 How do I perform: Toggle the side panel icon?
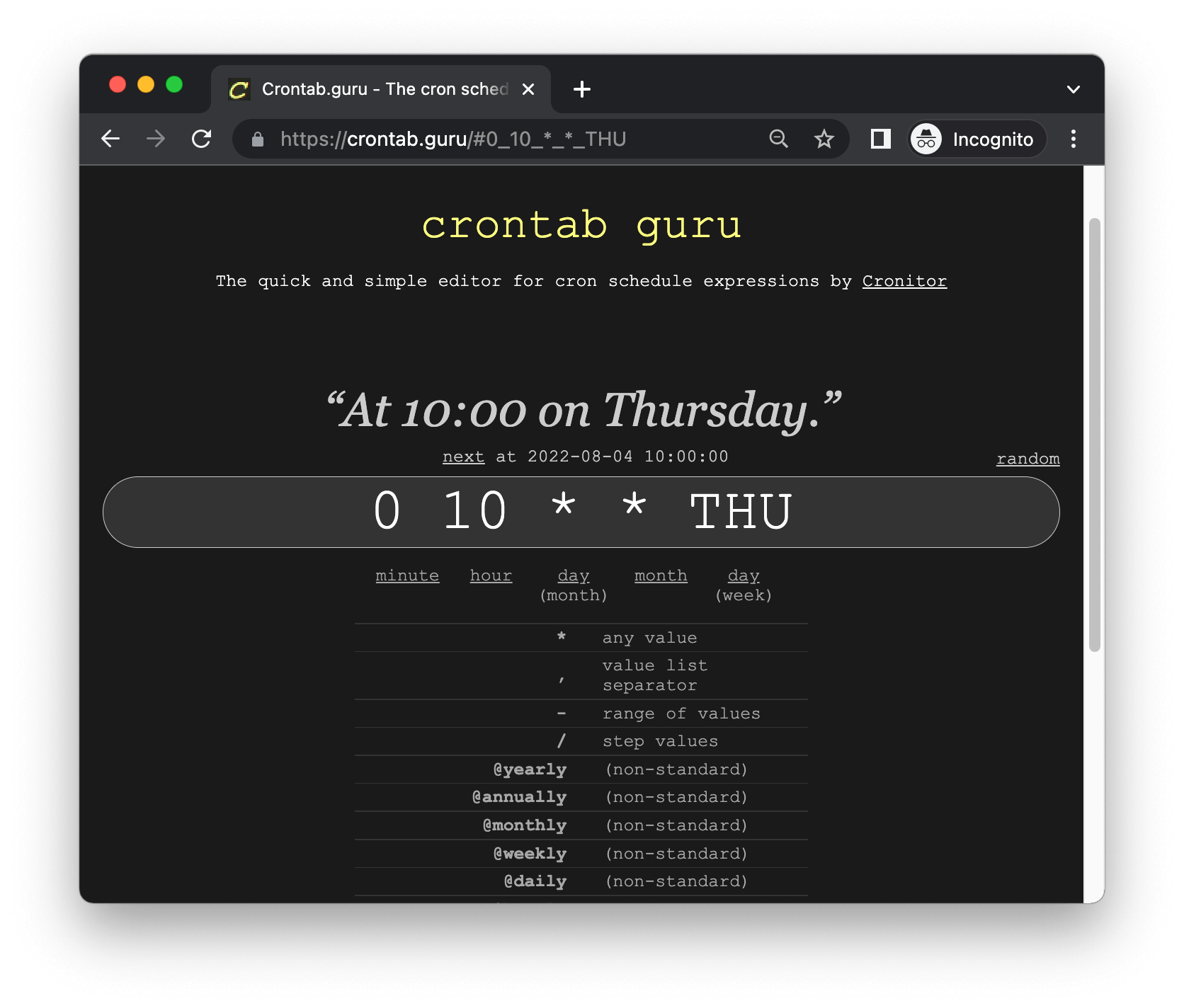[x=880, y=139]
